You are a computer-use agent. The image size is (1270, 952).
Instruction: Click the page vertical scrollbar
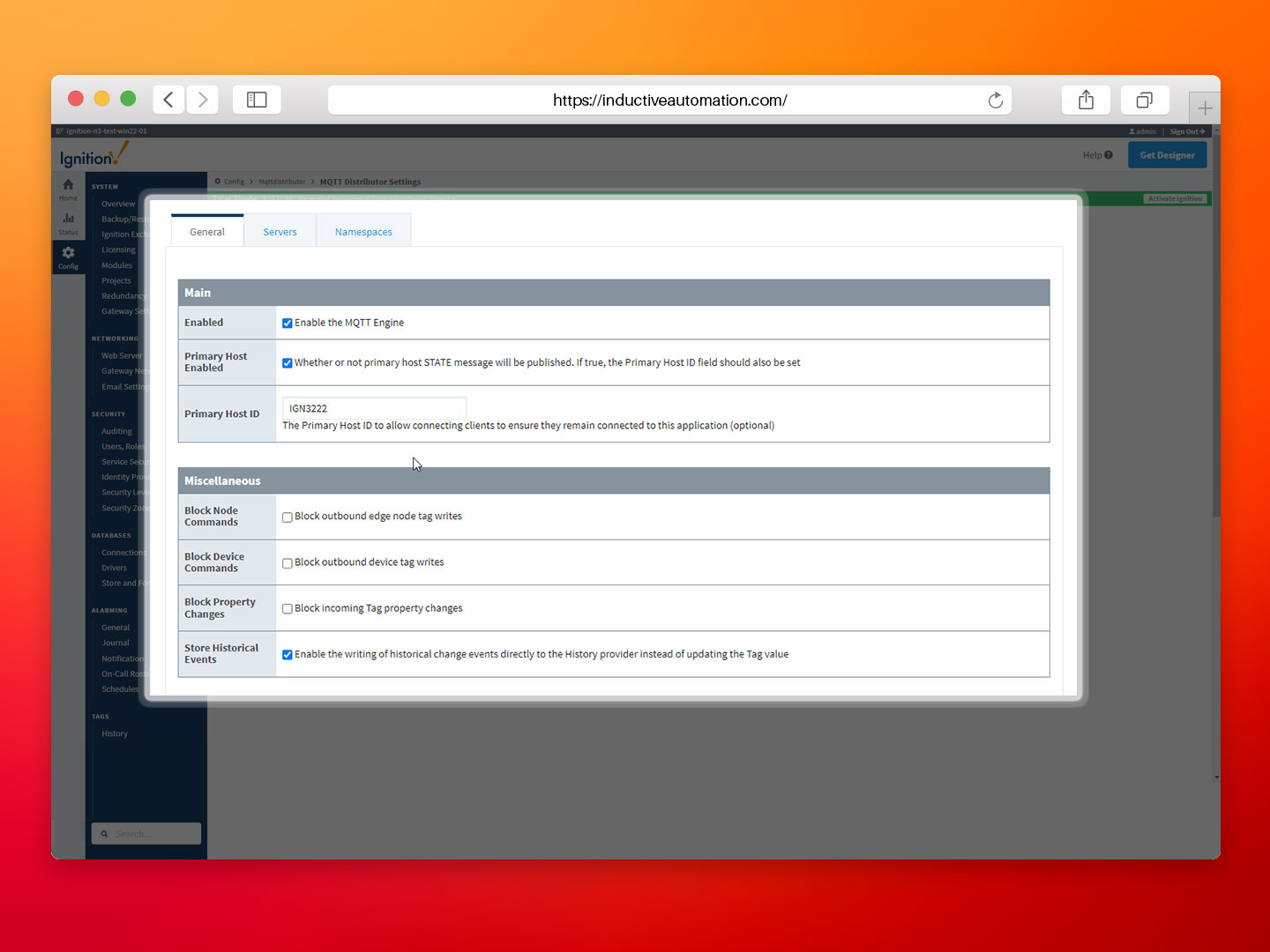click(x=1216, y=326)
